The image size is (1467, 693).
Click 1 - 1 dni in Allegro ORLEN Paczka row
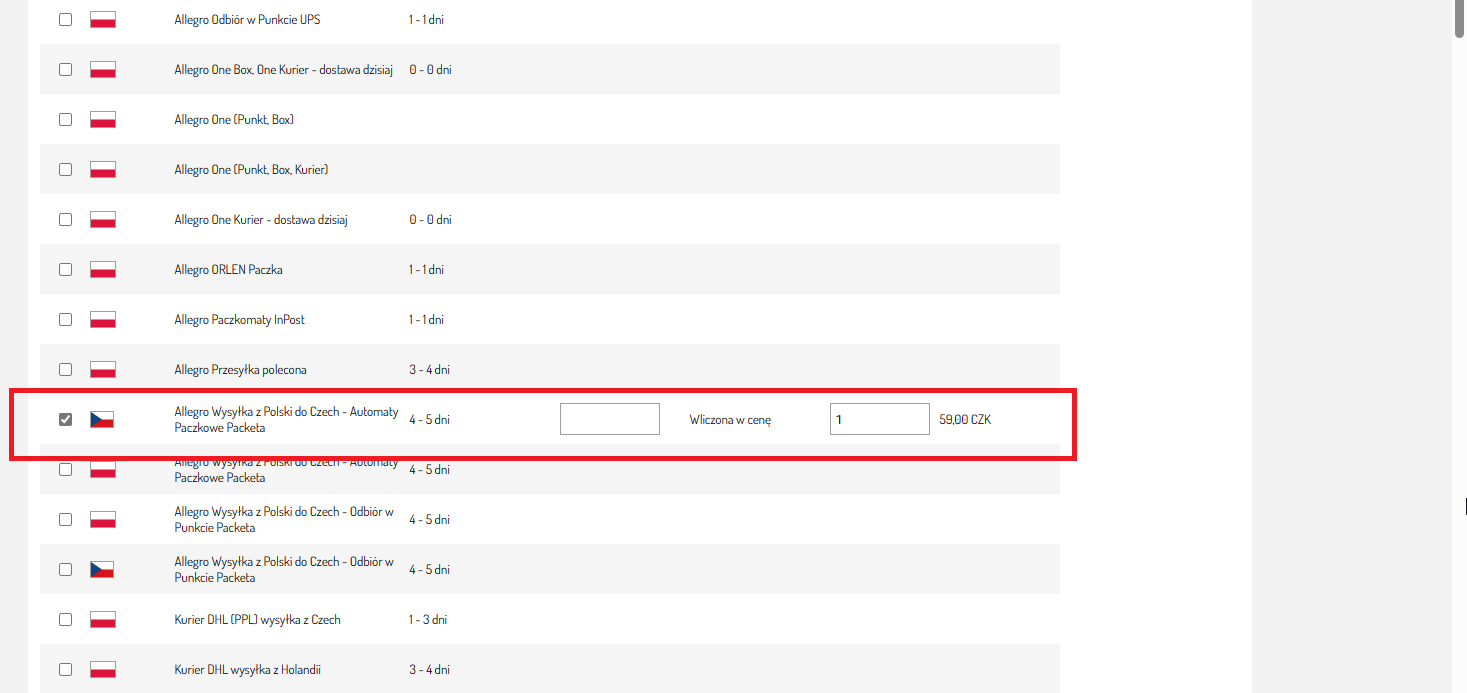[x=426, y=269]
